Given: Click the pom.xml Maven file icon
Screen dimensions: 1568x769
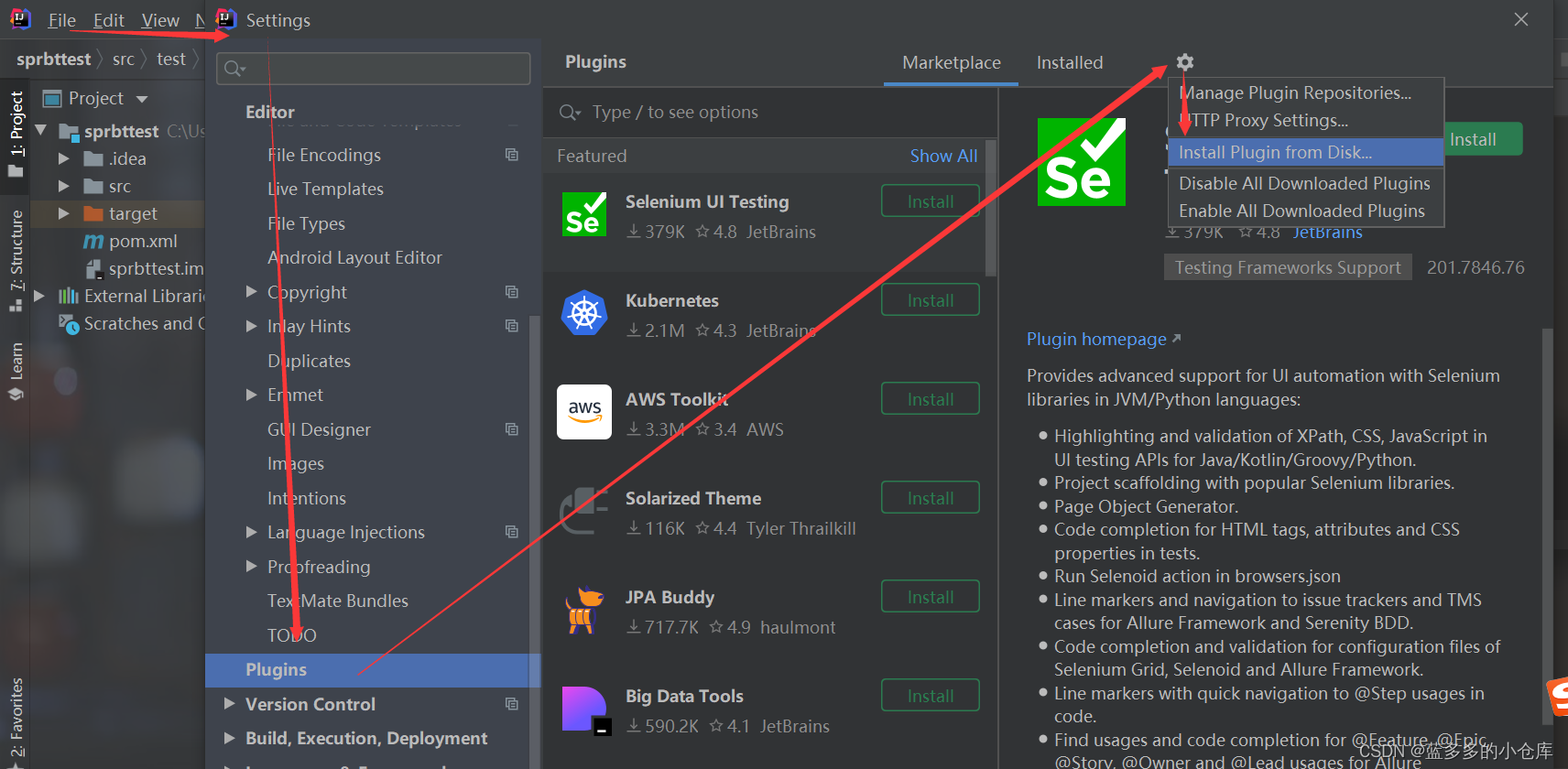Looking at the screenshot, I should click(93, 242).
